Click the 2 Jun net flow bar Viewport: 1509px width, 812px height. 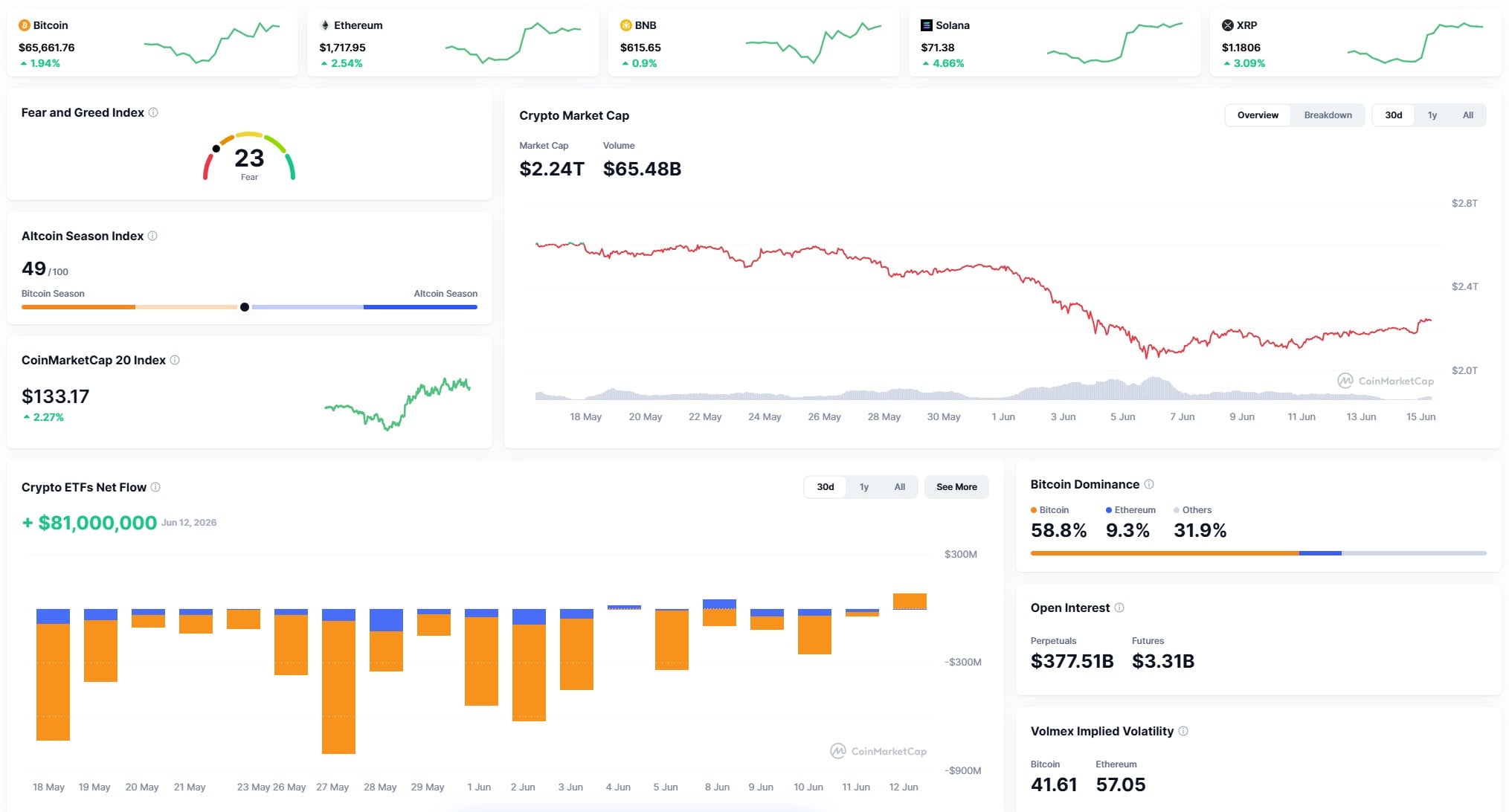(529, 665)
